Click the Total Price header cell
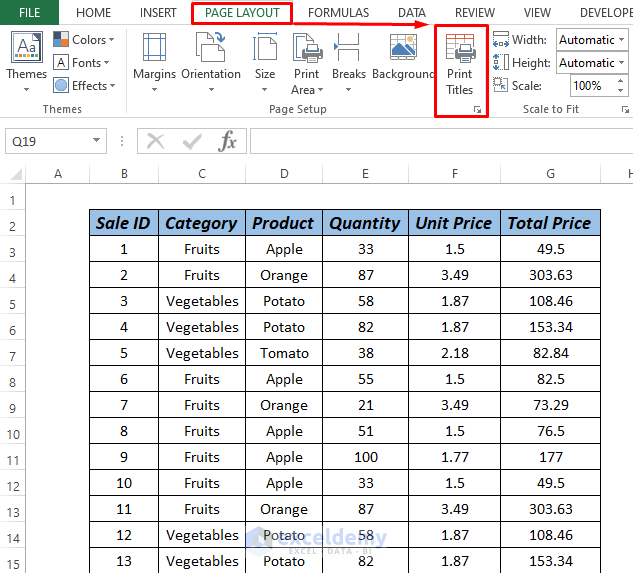The width and height of the screenshot is (633, 573). tap(551, 223)
